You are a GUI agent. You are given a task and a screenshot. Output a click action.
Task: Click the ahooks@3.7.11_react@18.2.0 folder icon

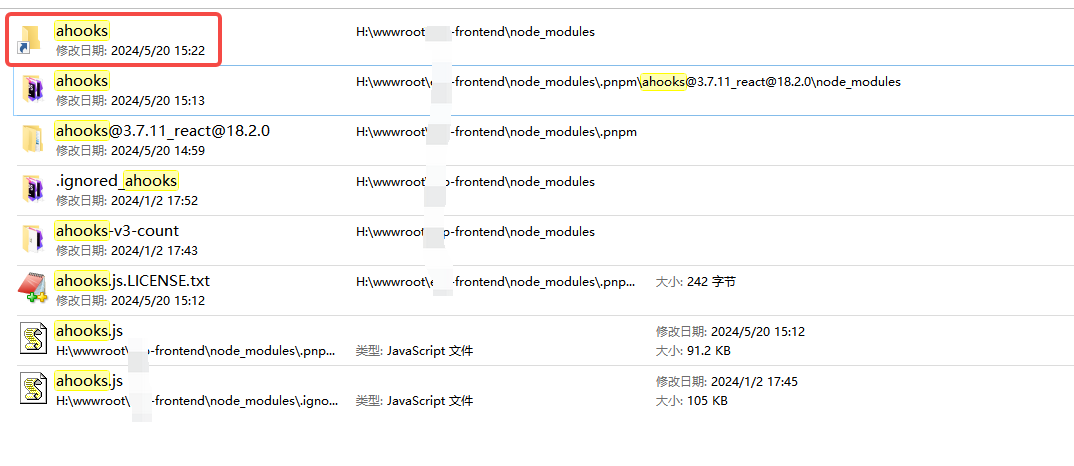(x=33, y=139)
